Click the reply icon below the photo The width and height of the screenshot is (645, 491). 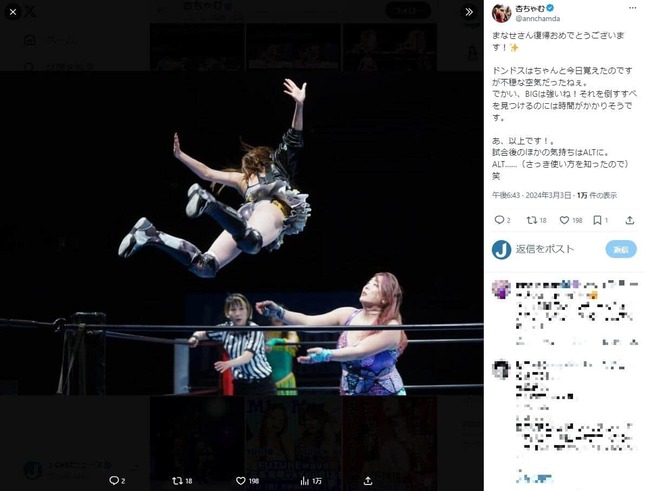[x=114, y=480]
